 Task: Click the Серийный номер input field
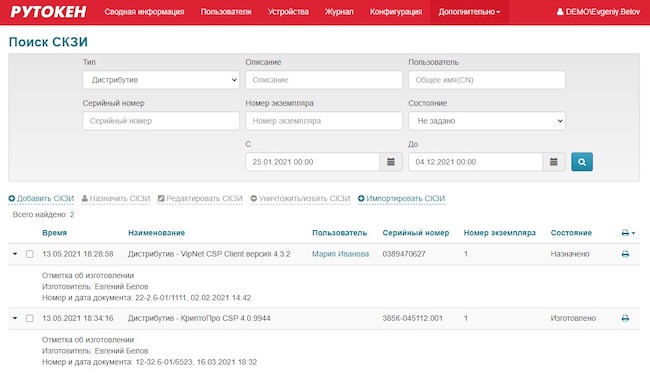coord(161,121)
